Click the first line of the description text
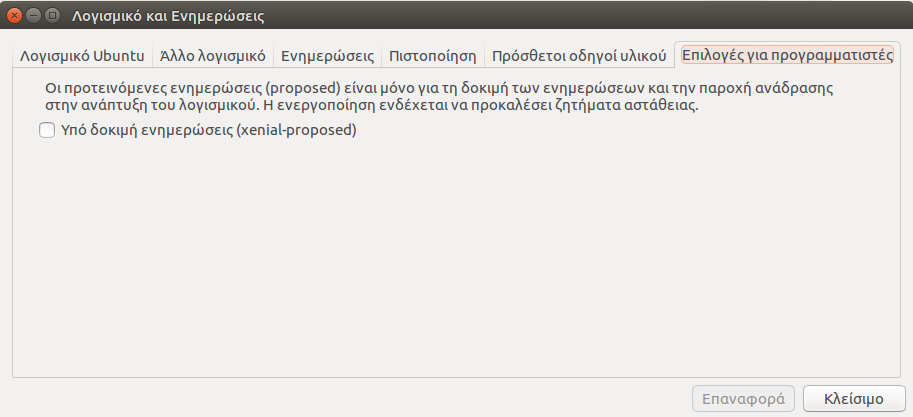The width and height of the screenshot is (913, 417). click(x=440, y=88)
